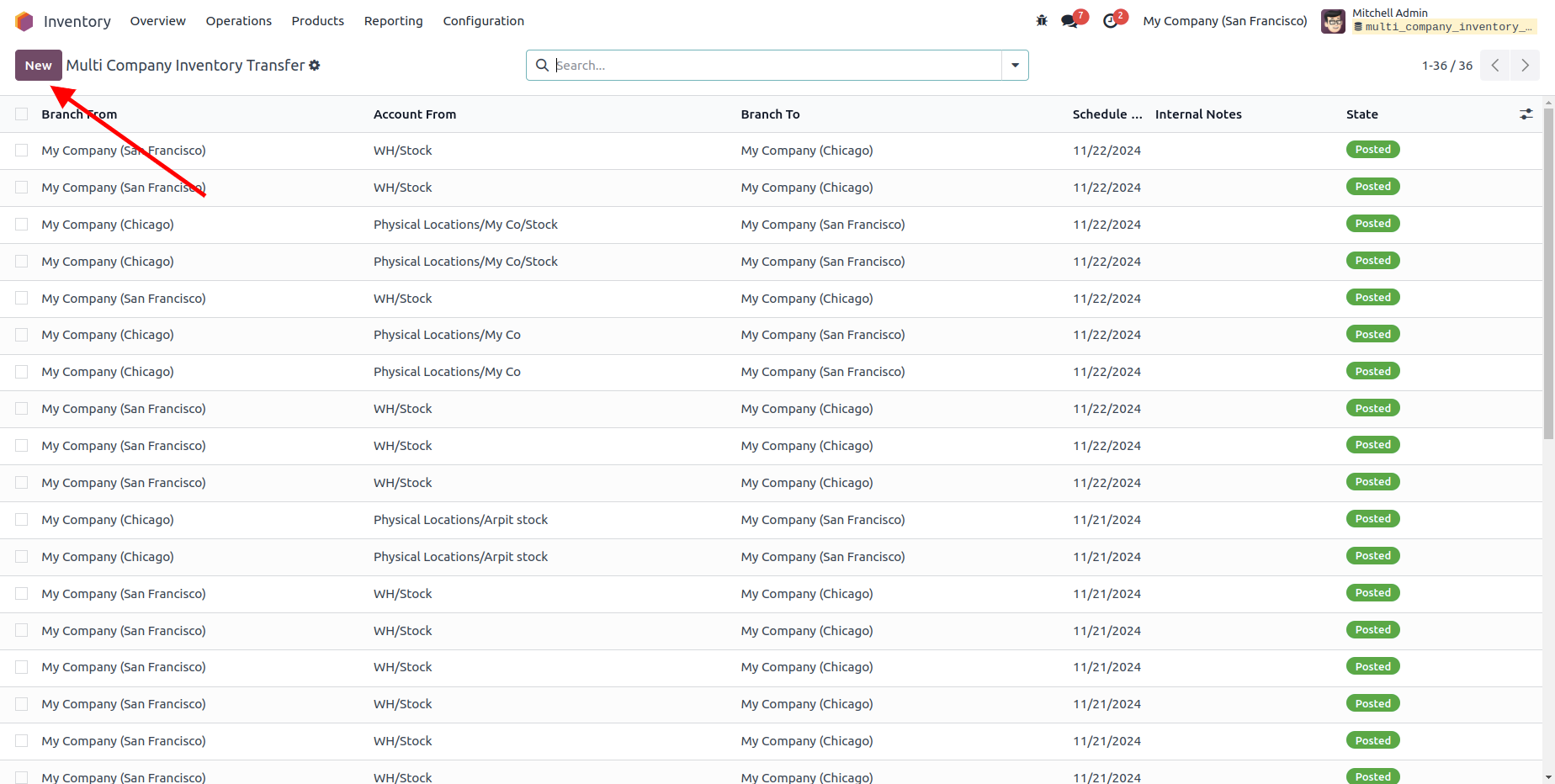This screenshot has width=1555, height=784.
Task: Check the third row's checkbox
Action: point(22,225)
